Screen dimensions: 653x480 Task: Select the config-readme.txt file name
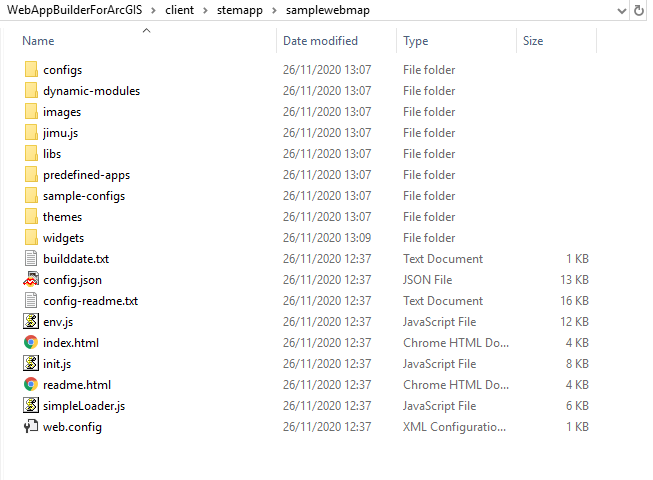coord(90,301)
